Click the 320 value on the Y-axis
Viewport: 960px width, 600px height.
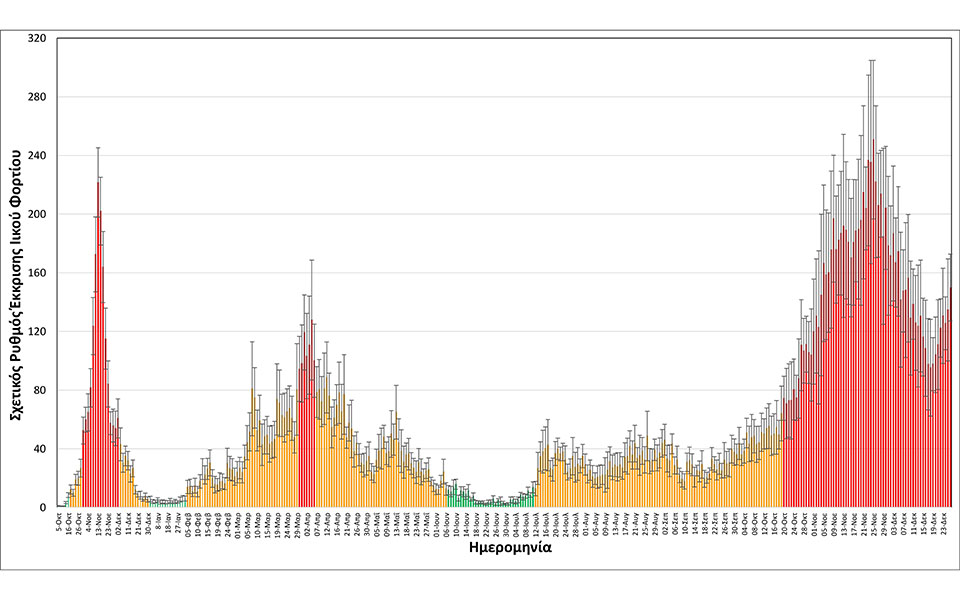(39, 39)
